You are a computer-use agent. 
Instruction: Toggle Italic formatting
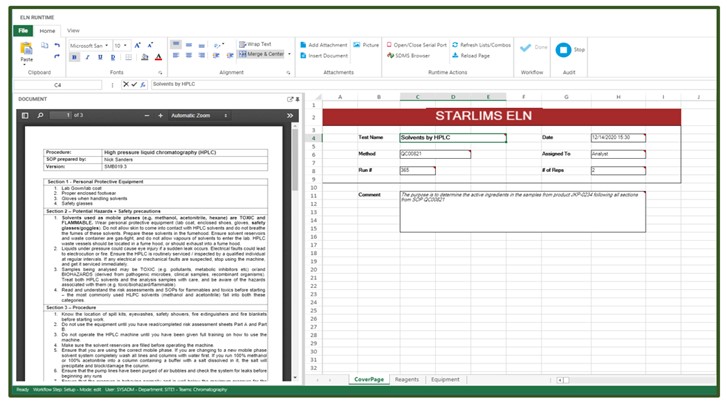pyautogui.click(x=87, y=57)
